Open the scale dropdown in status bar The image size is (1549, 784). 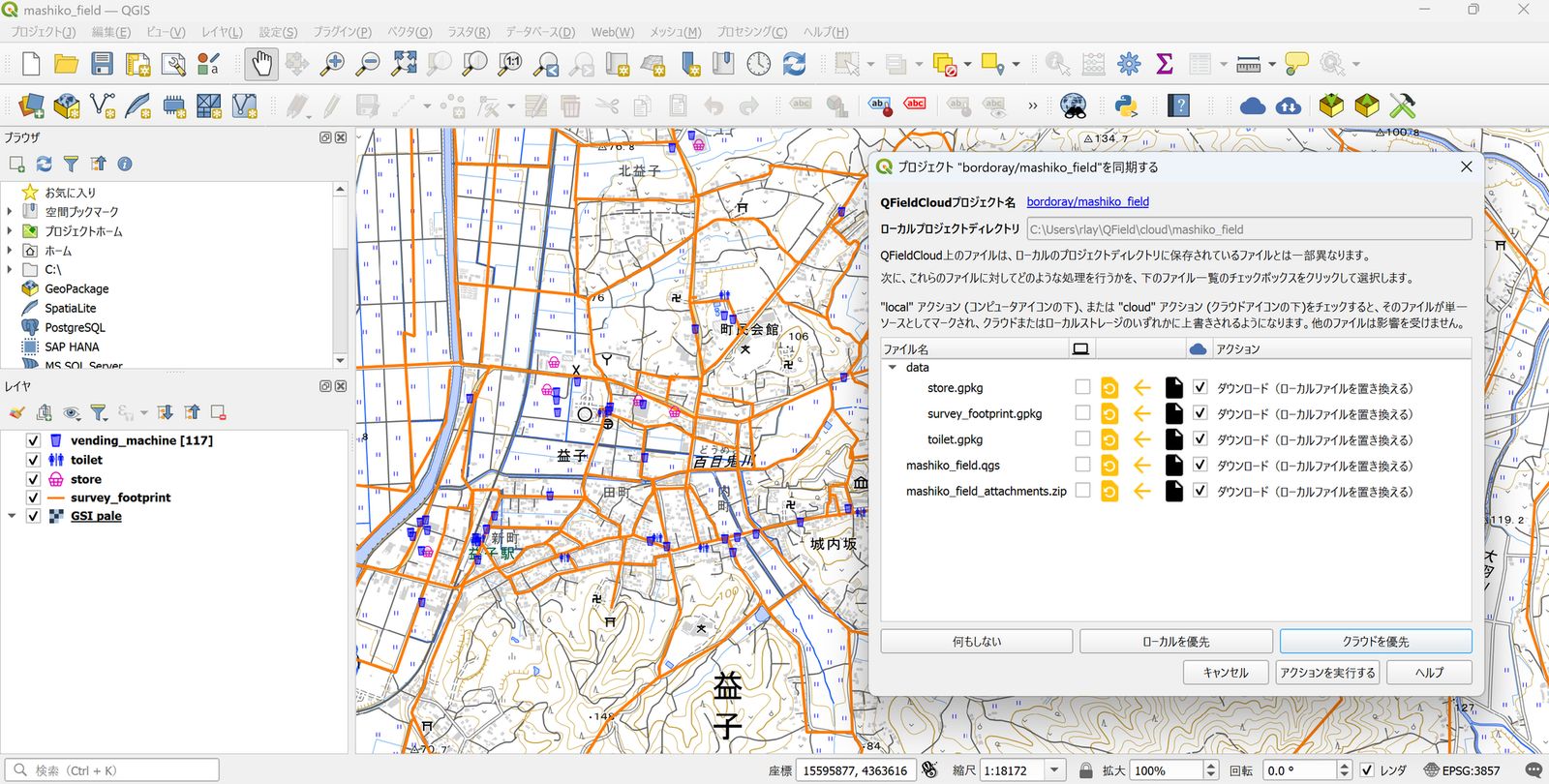pos(1054,770)
